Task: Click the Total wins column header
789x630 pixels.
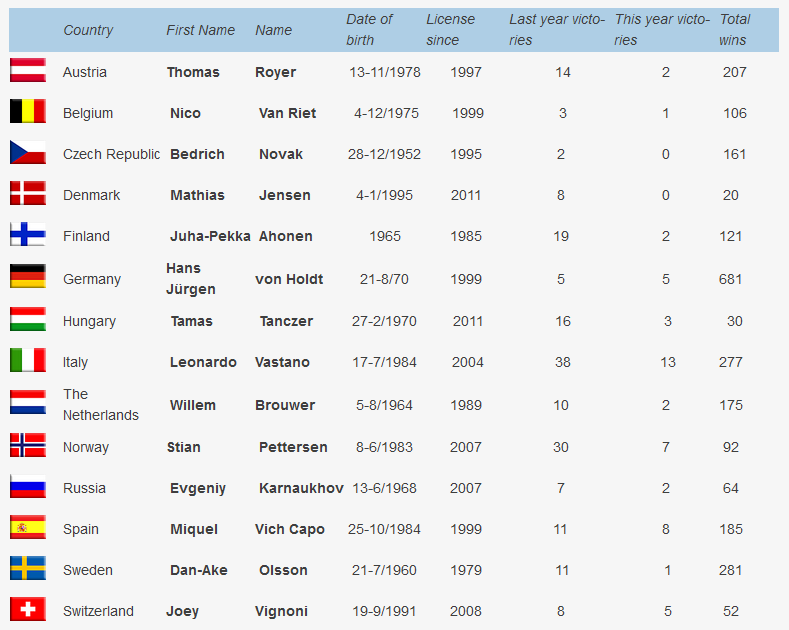Action: pos(735,30)
